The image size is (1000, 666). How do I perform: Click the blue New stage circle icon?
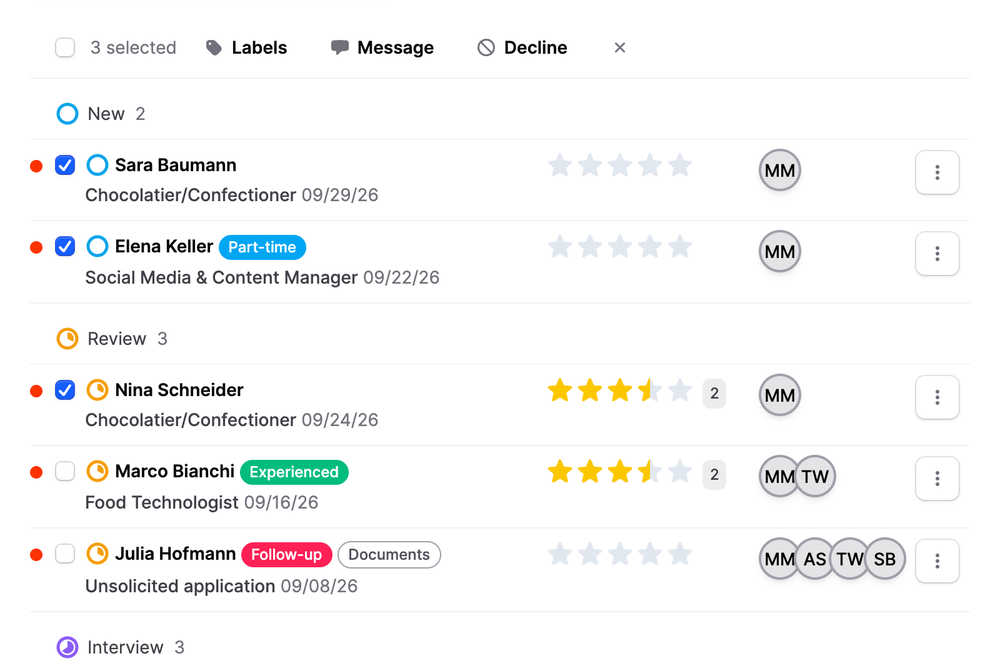67,114
